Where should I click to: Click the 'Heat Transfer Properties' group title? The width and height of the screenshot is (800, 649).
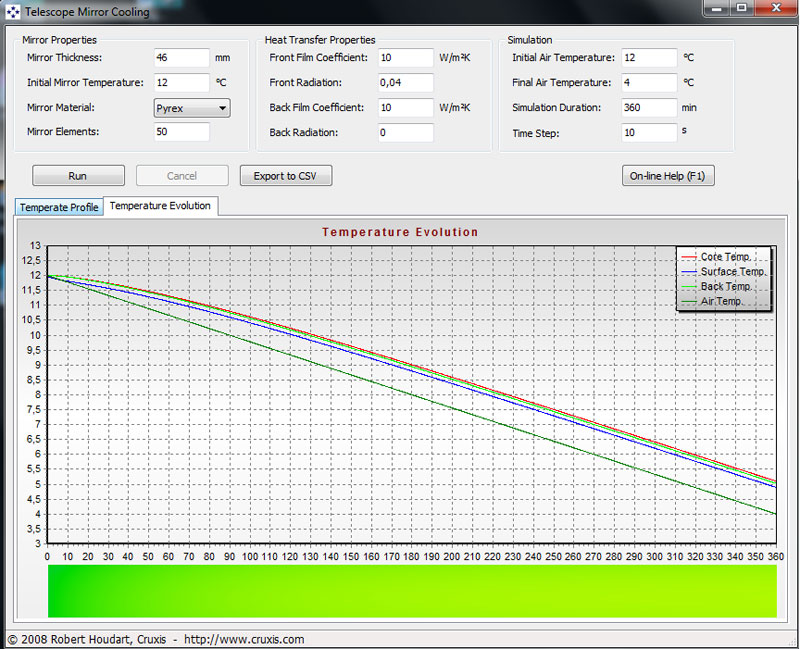320,40
